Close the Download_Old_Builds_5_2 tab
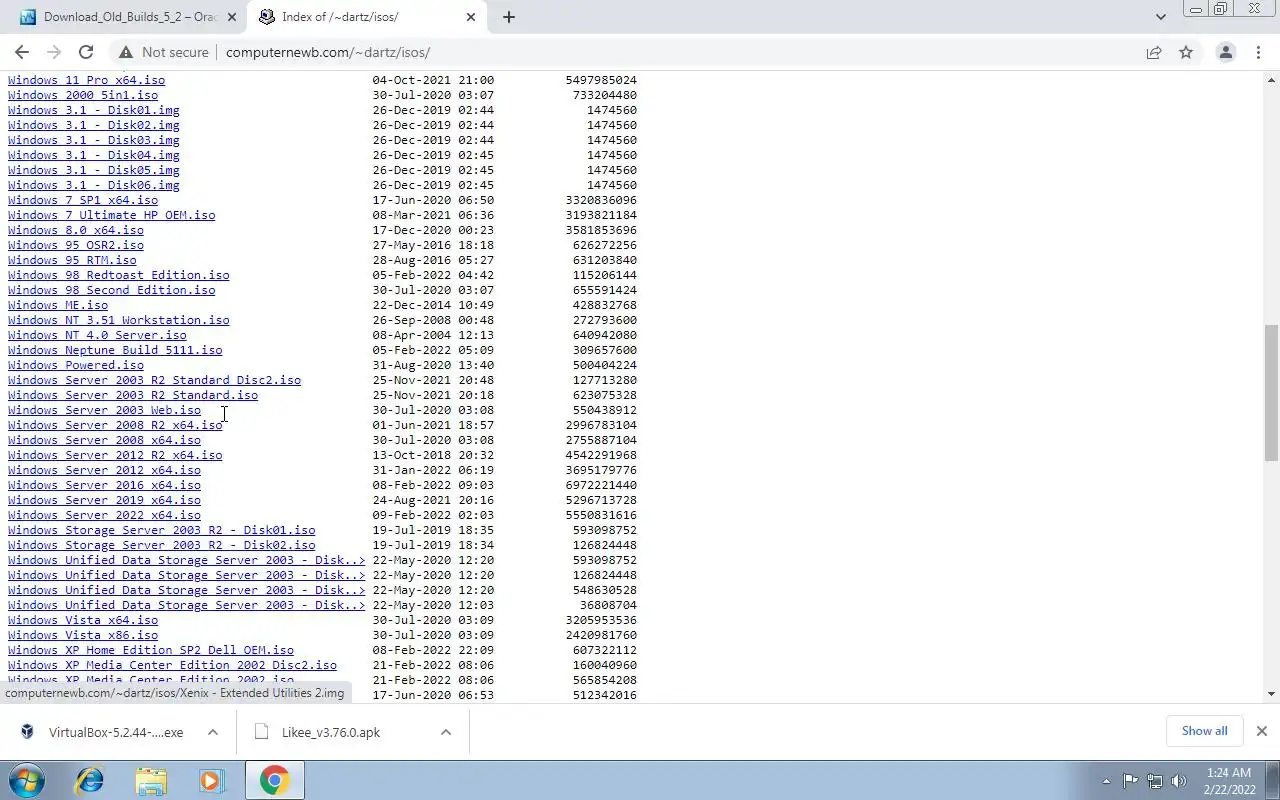The height and width of the screenshot is (800, 1280). pyautogui.click(x=232, y=17)
